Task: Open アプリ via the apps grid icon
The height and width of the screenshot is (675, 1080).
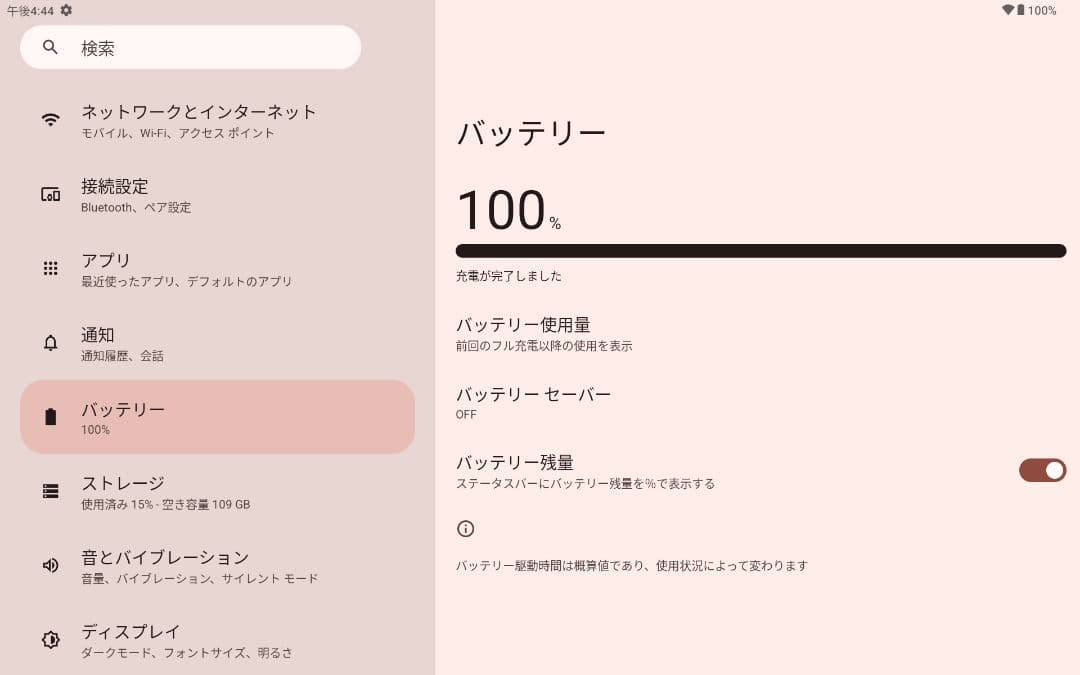Action: click(x=51, y=268)
